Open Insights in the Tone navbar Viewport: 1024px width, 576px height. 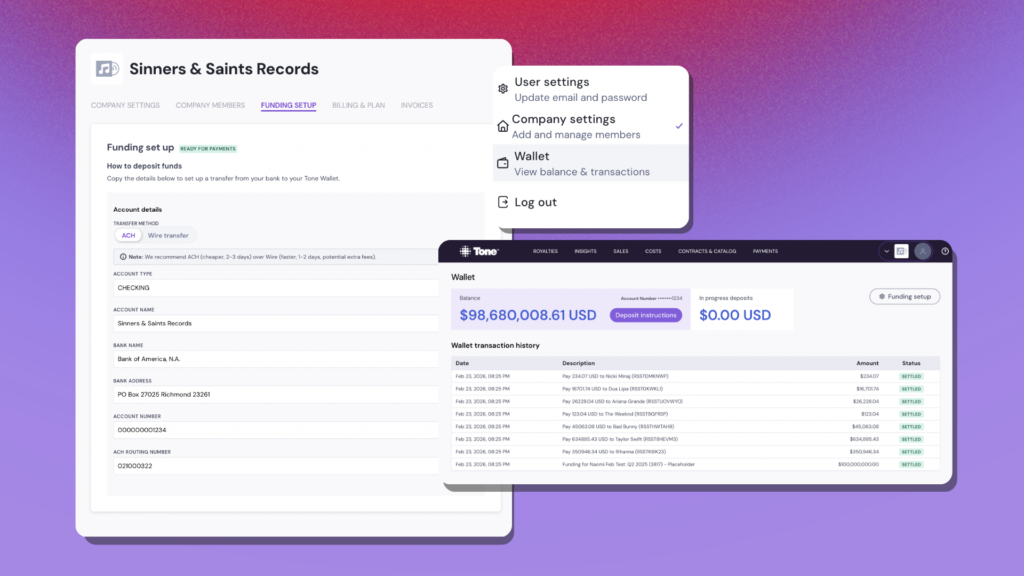pos(585,251)
